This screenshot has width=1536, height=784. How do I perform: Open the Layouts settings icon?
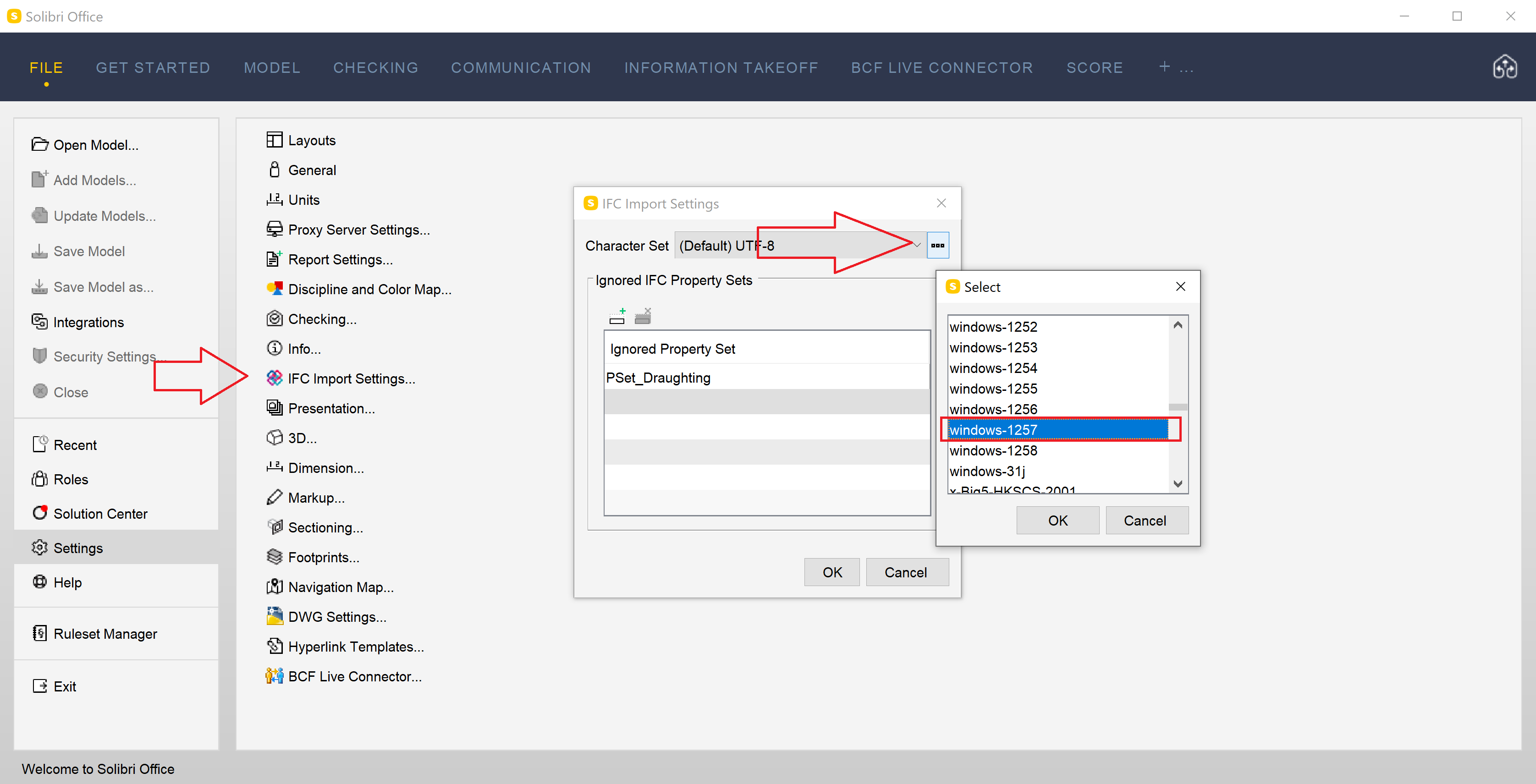(x=274, y=140)
